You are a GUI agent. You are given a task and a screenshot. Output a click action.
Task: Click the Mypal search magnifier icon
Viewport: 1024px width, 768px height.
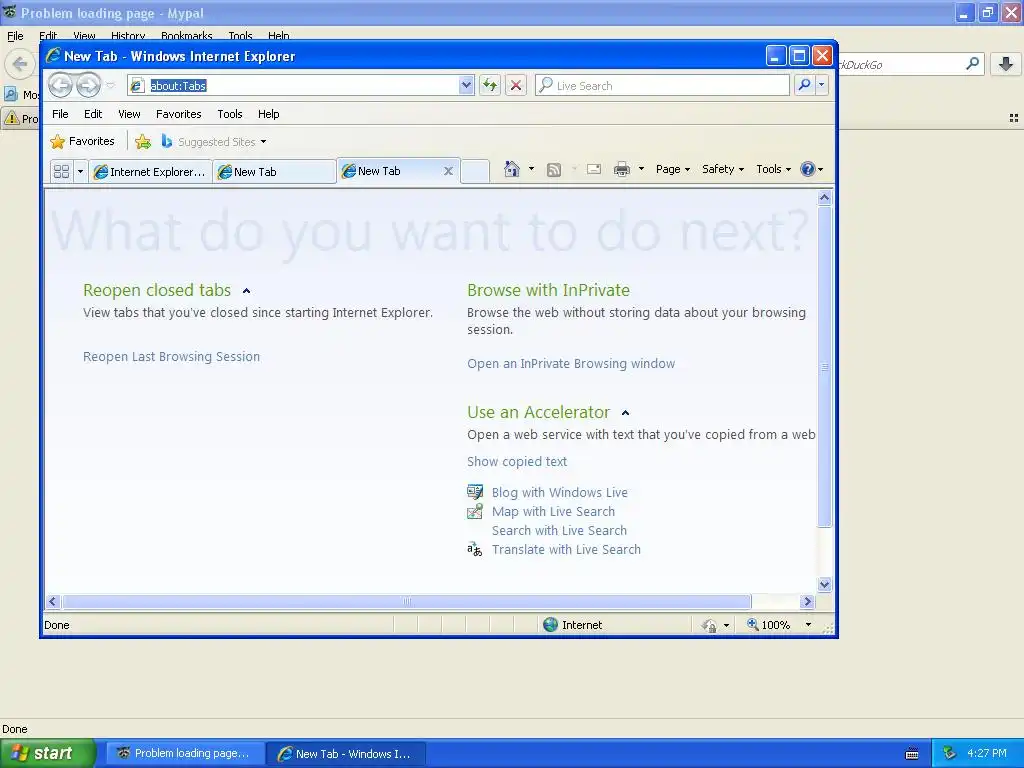click(x=972, y=63)
